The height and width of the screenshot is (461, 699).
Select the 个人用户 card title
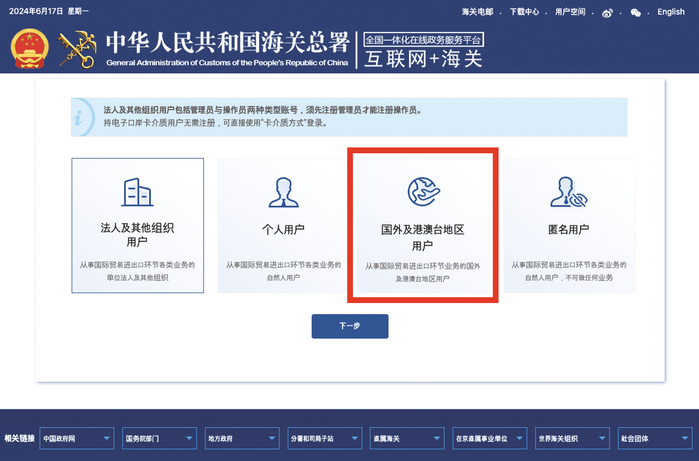284,230
